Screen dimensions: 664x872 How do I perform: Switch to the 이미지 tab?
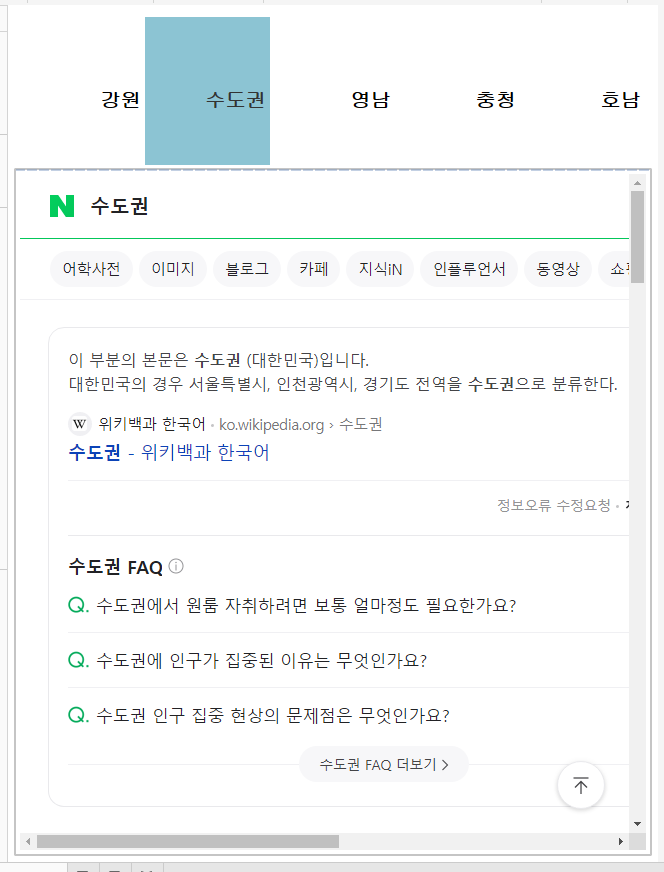[172, 269]
